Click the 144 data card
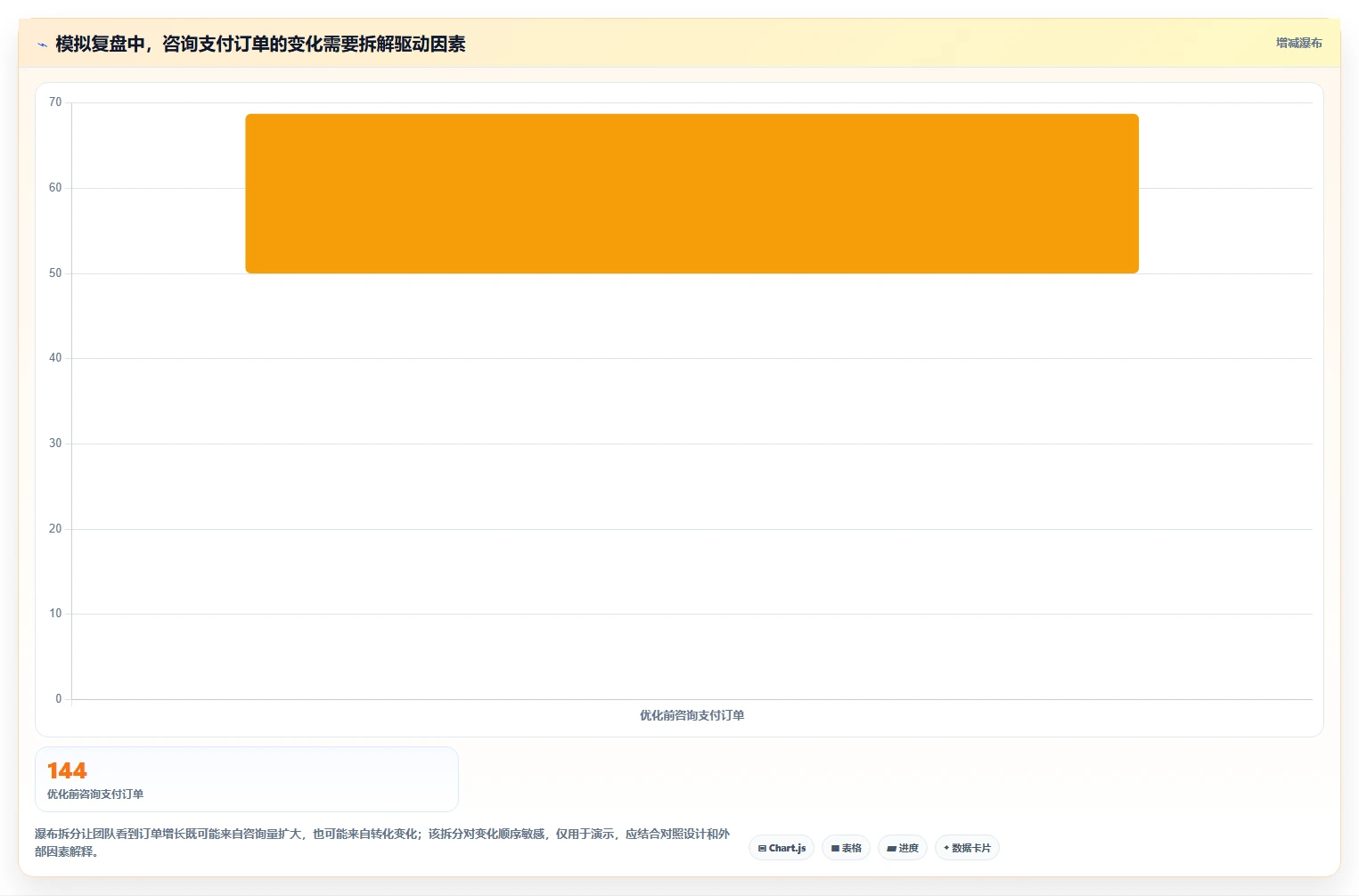The width and height of the screenshot is (1359, 896). [247, 779]
